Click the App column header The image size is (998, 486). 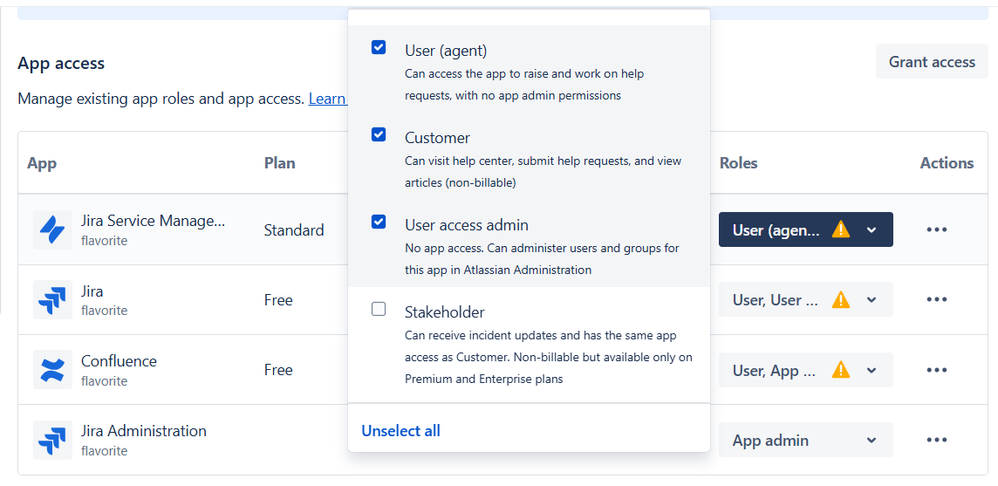pyautogui.click(x=42, y=163)
